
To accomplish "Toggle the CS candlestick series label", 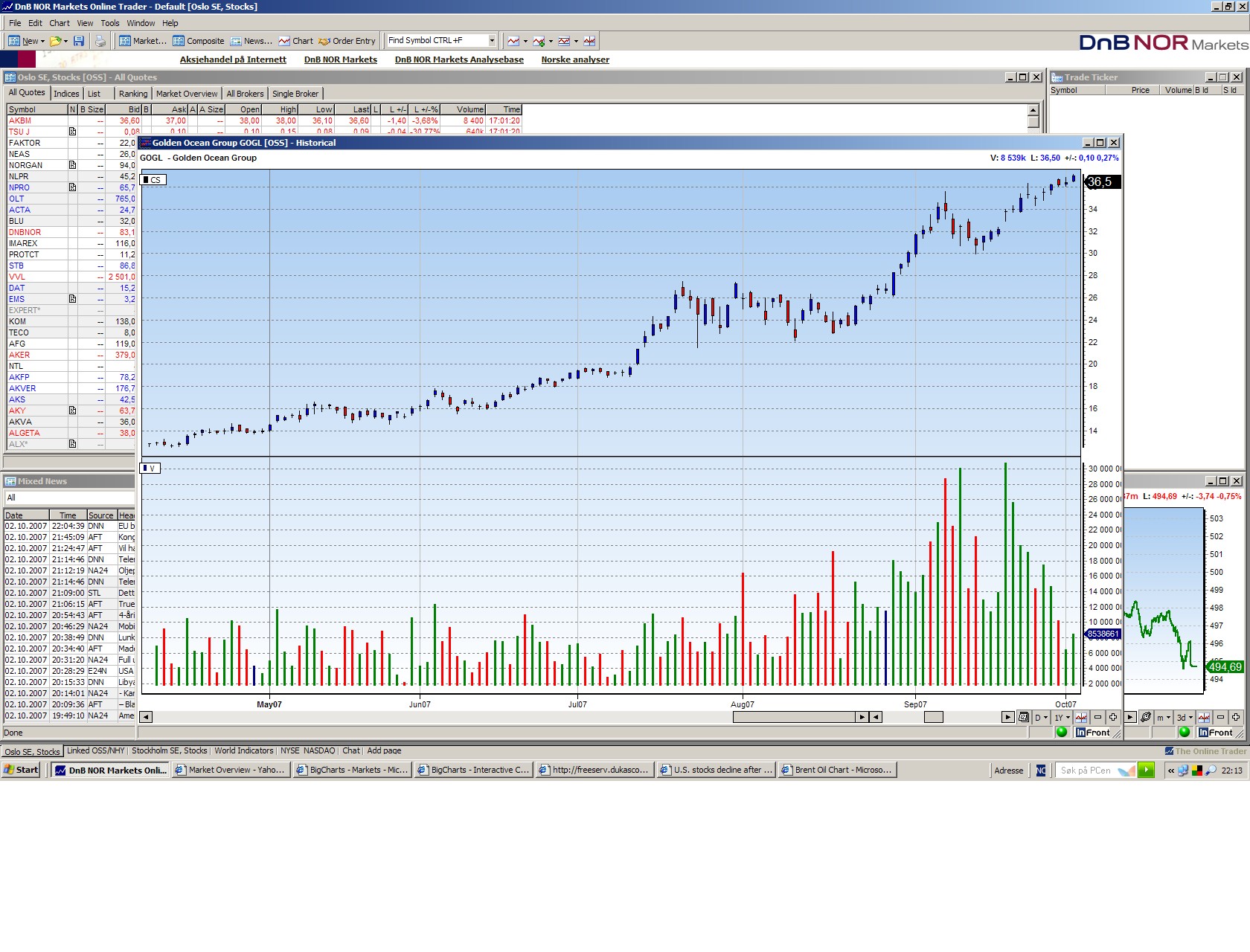I will 153,180.
